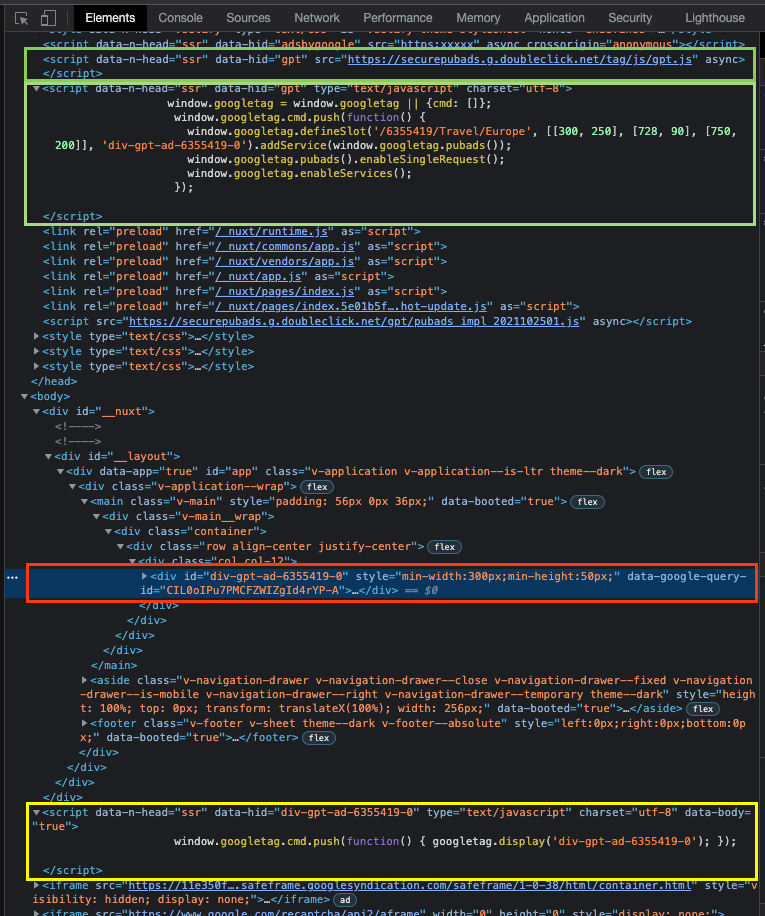The image size is (765, 916).
Task: Toggle flex badge on v-application--wrap div
Action: tap(317, 487)
